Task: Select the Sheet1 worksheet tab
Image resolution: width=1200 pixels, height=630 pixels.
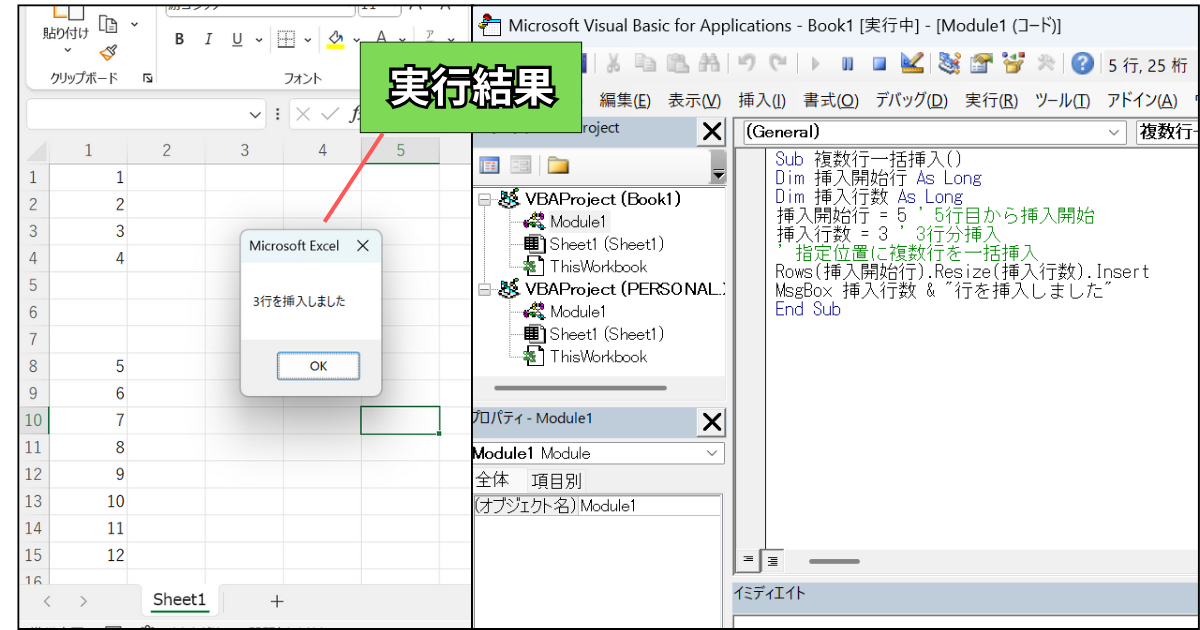Action: (x=180, y=600)
